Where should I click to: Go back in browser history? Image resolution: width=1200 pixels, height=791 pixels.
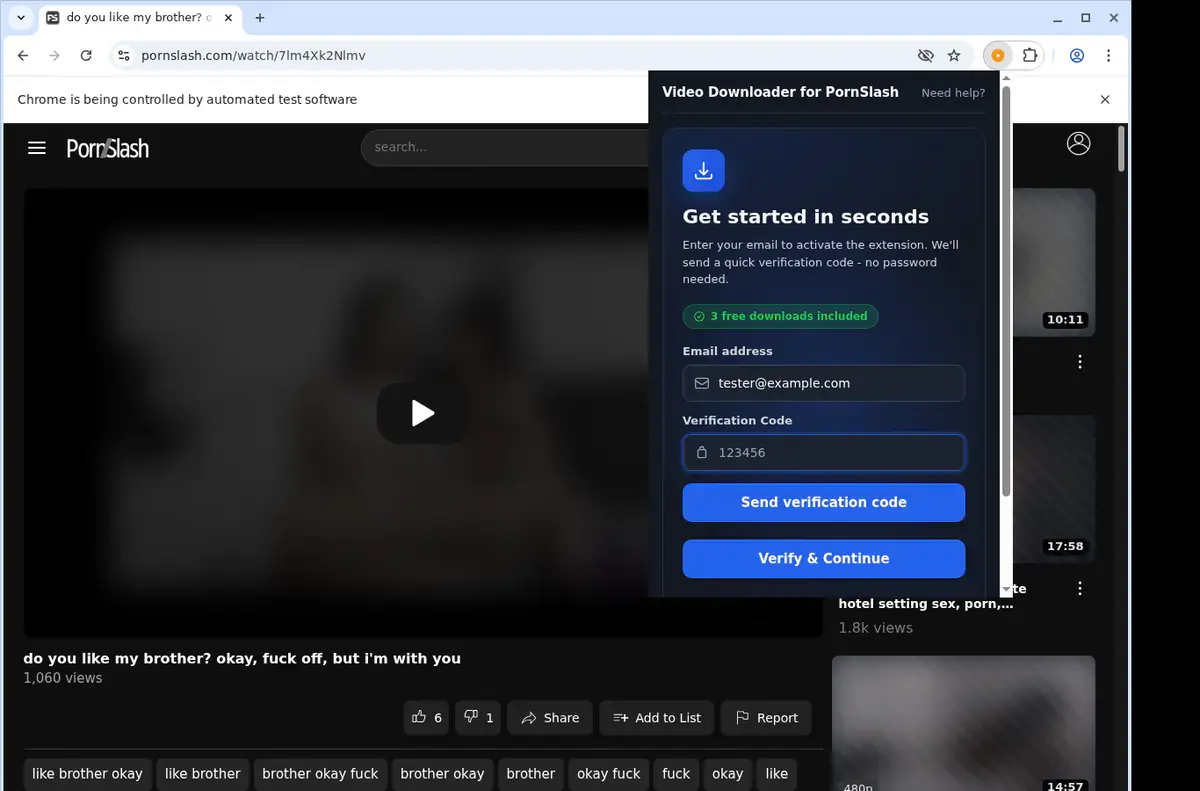click(x=23, y=56)
